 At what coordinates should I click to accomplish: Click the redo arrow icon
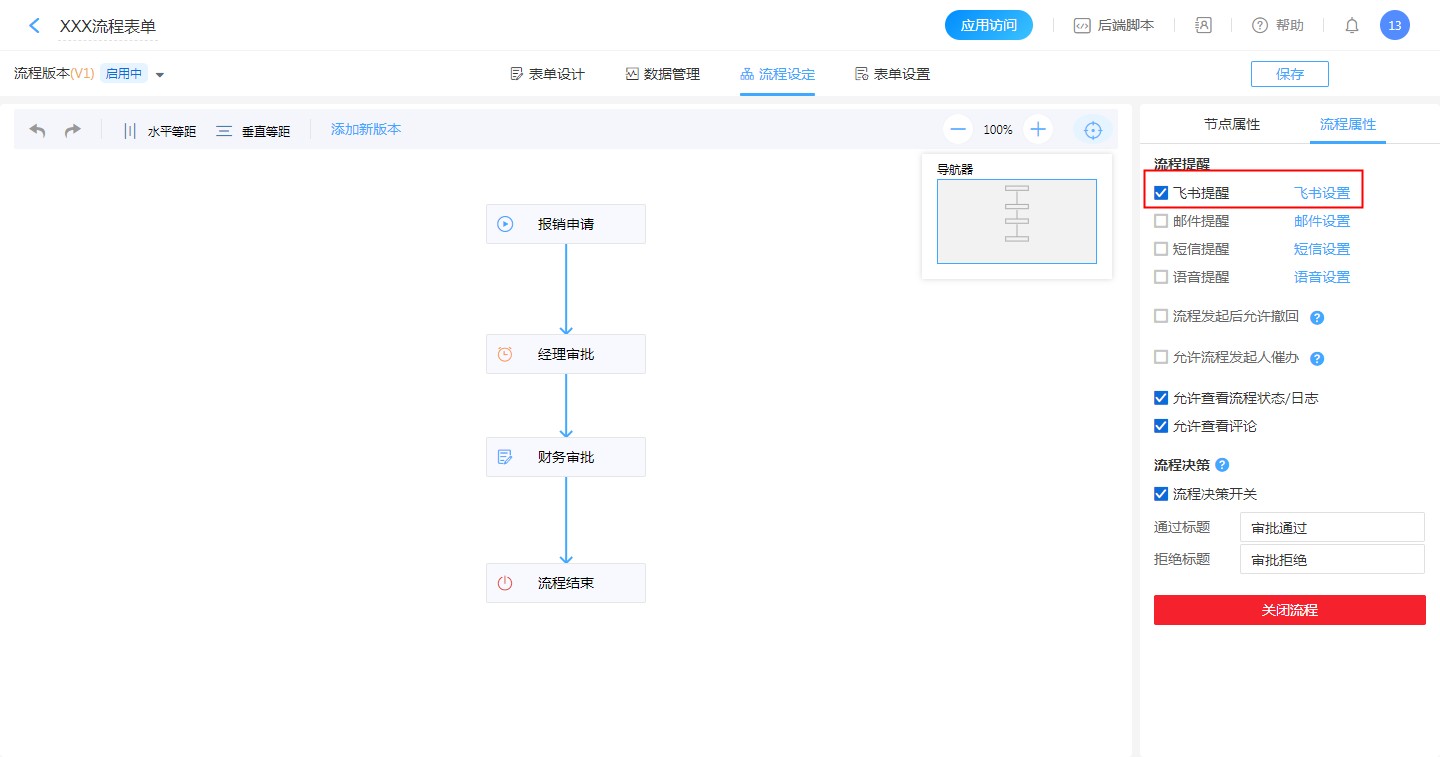[x=72, y=130]
